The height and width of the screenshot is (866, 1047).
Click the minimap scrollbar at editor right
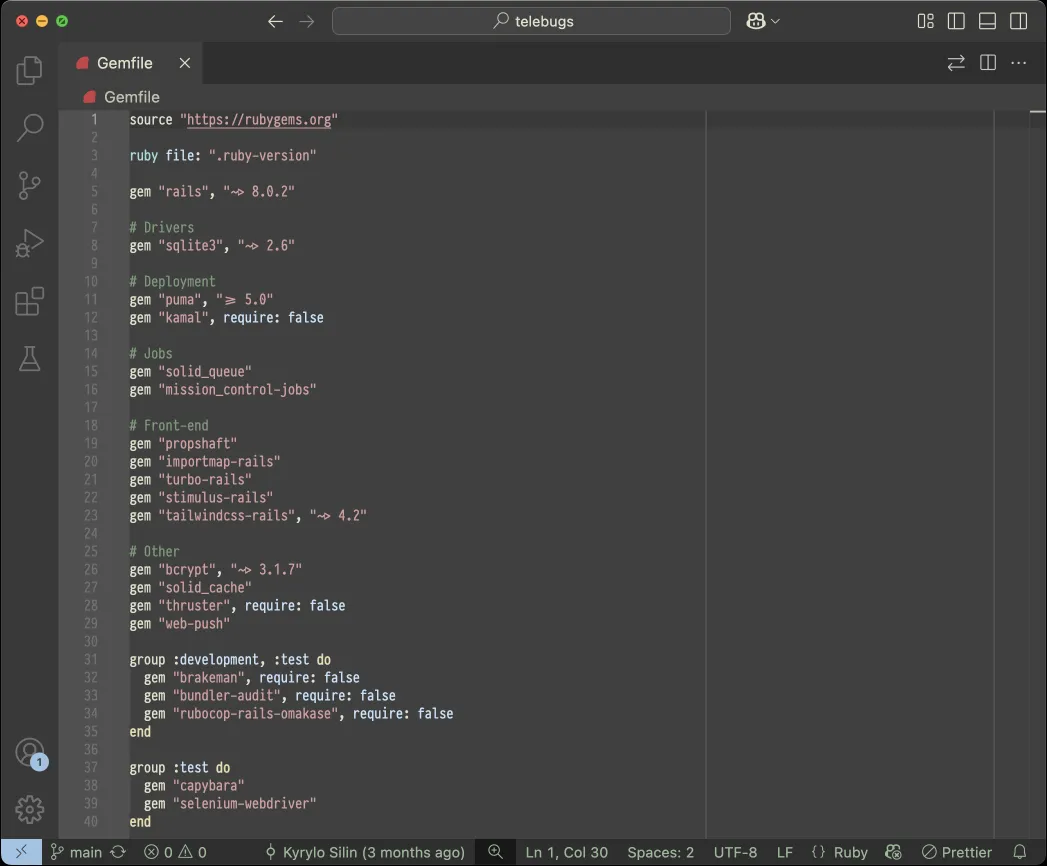1037,474
